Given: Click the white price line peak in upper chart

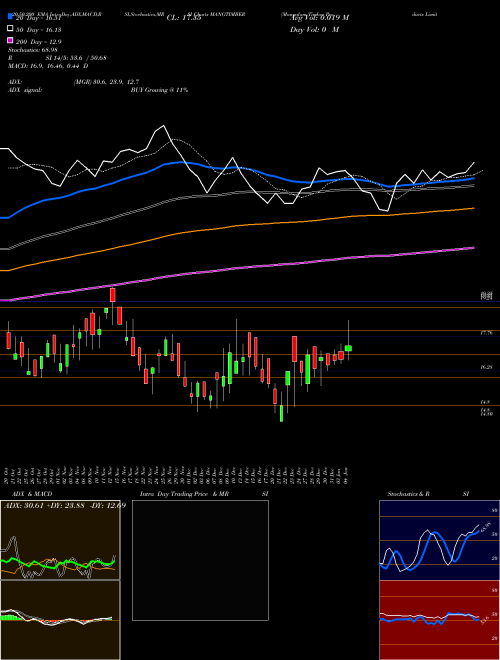Looking at the screenshot, I should tap(163, 126).
